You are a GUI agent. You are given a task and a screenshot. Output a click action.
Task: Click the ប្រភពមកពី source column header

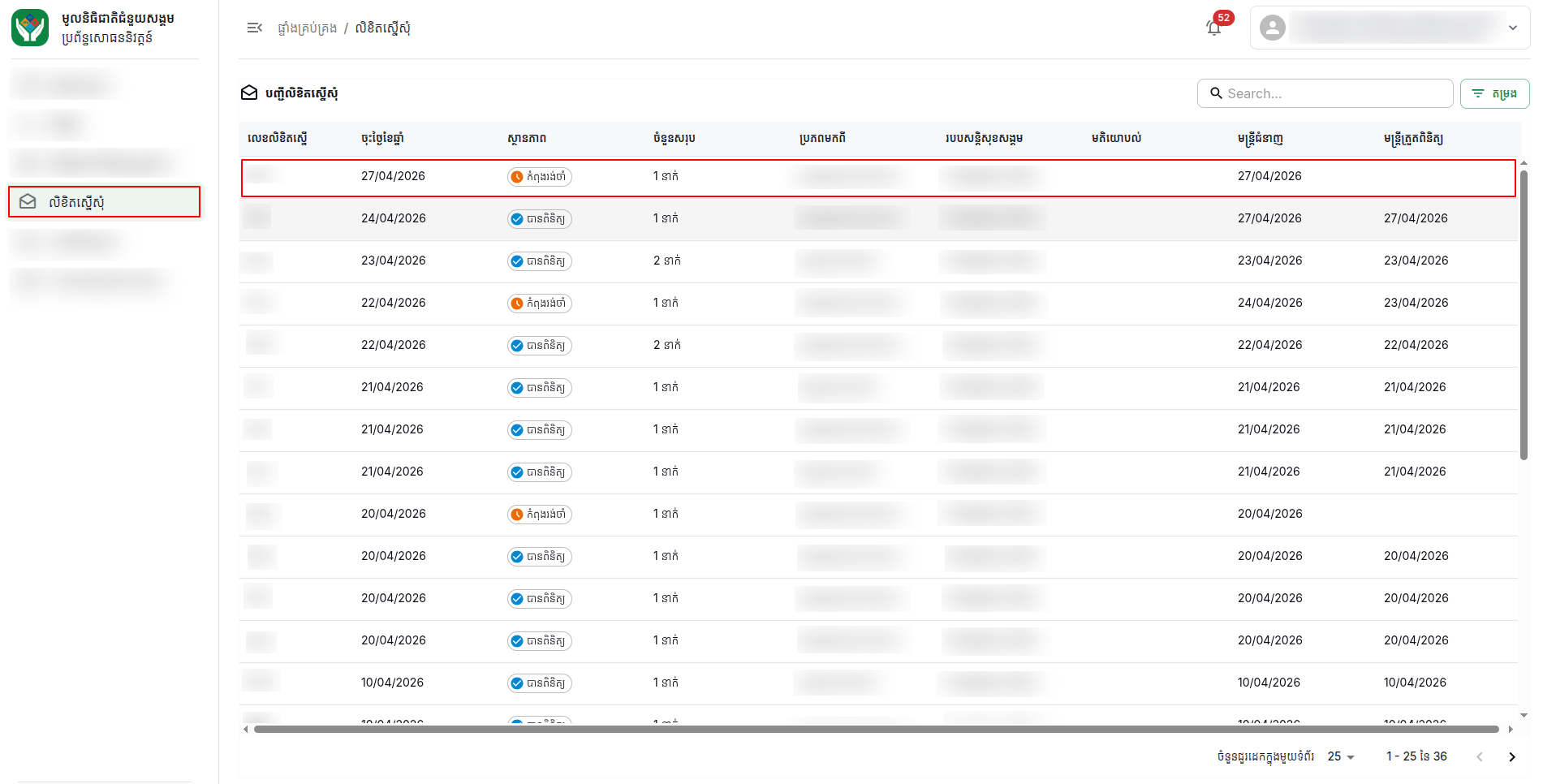coord(822,138)
